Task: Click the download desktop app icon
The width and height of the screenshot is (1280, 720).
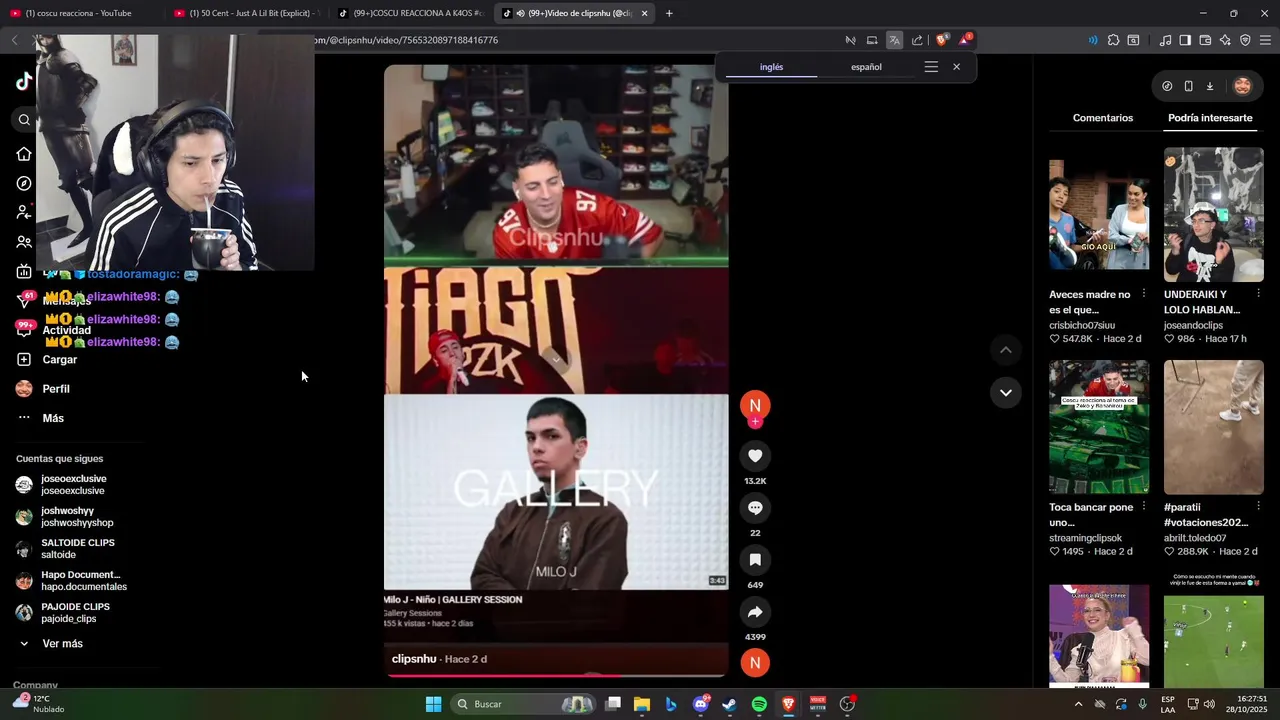Action: point(1210,86)
